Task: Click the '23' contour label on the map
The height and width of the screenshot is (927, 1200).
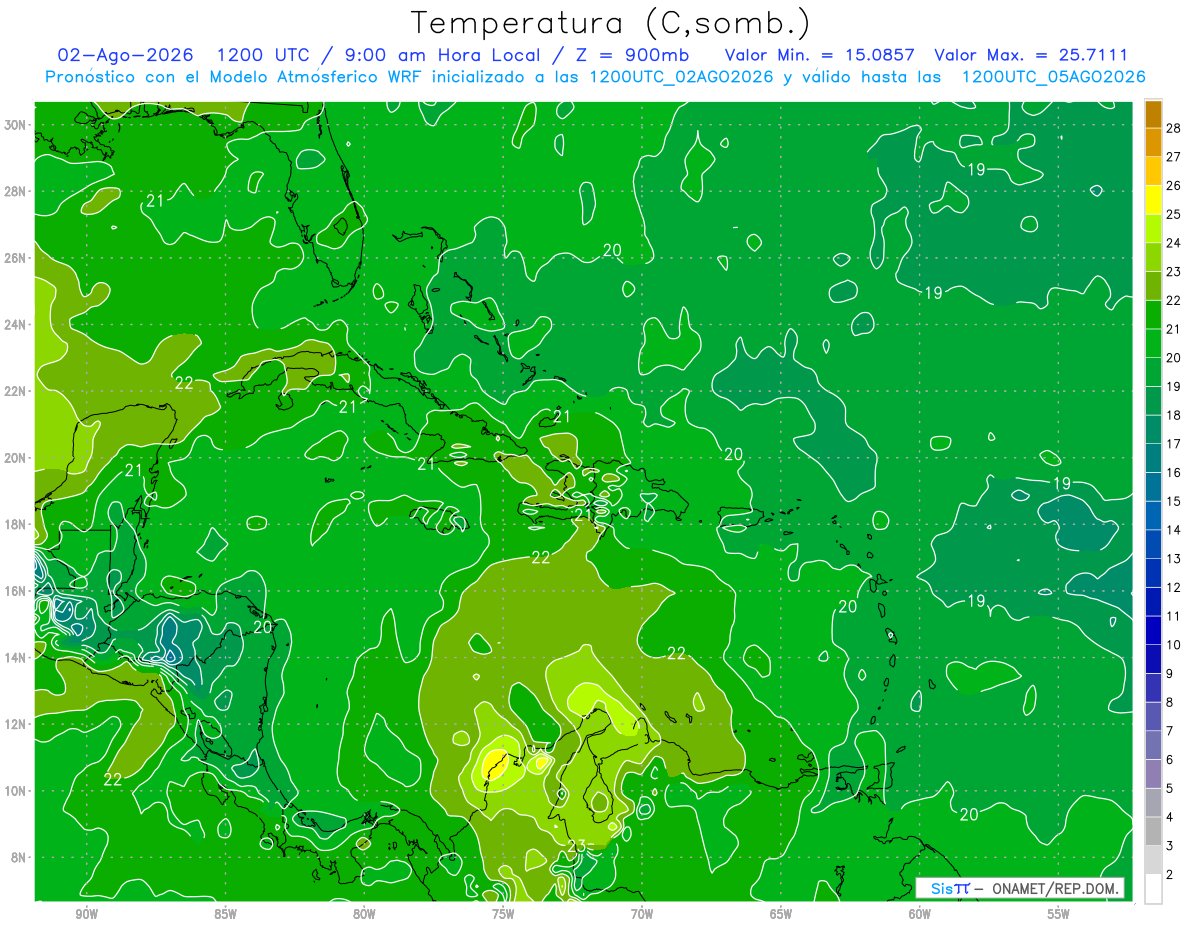Action: pos(577,847)
